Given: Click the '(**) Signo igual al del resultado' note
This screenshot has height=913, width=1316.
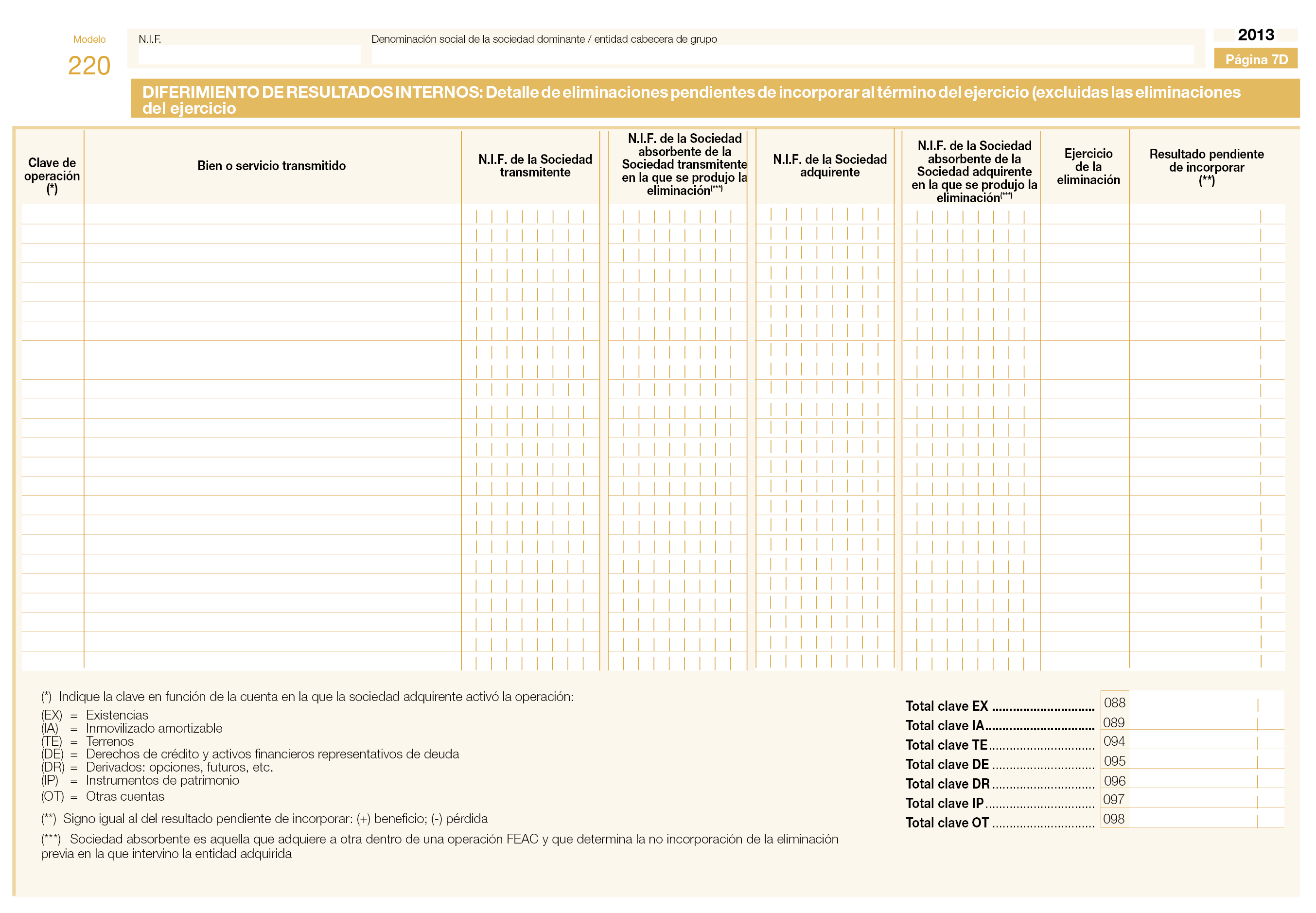Looking at the screenshot, I should pyautogui.click(x=264, y=819).
